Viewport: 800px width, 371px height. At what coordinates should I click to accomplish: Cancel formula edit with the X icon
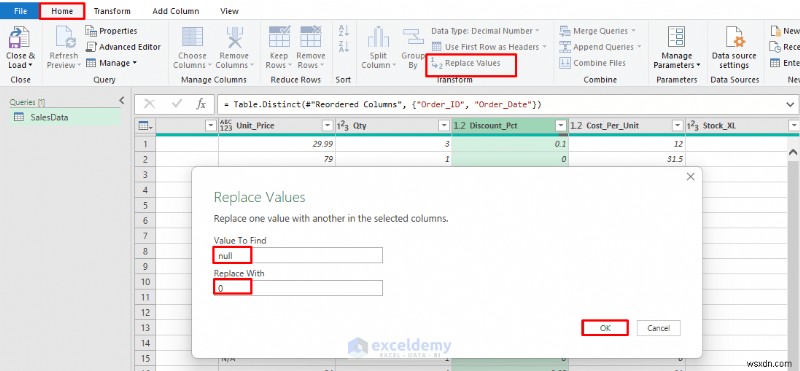149,104
